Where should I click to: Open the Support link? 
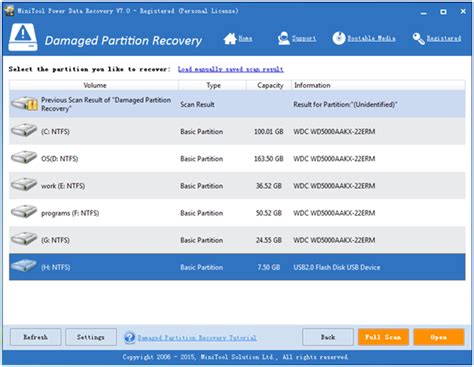304,38
